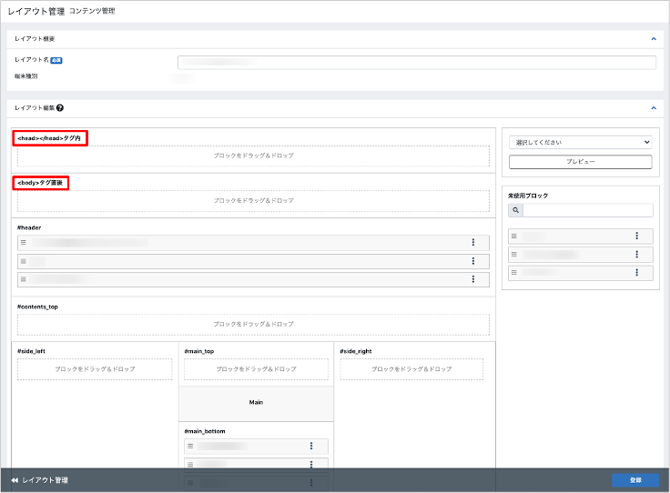Collapse the レイアウト概要 panel

[653, 39]
